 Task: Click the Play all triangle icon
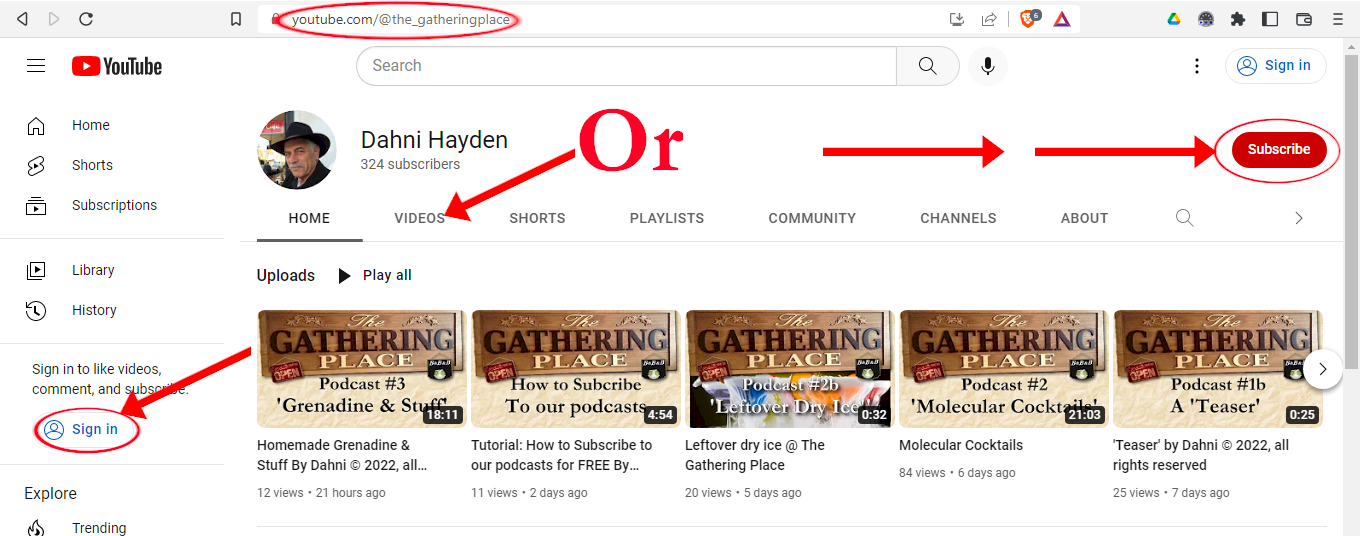(x=345, y=276)
